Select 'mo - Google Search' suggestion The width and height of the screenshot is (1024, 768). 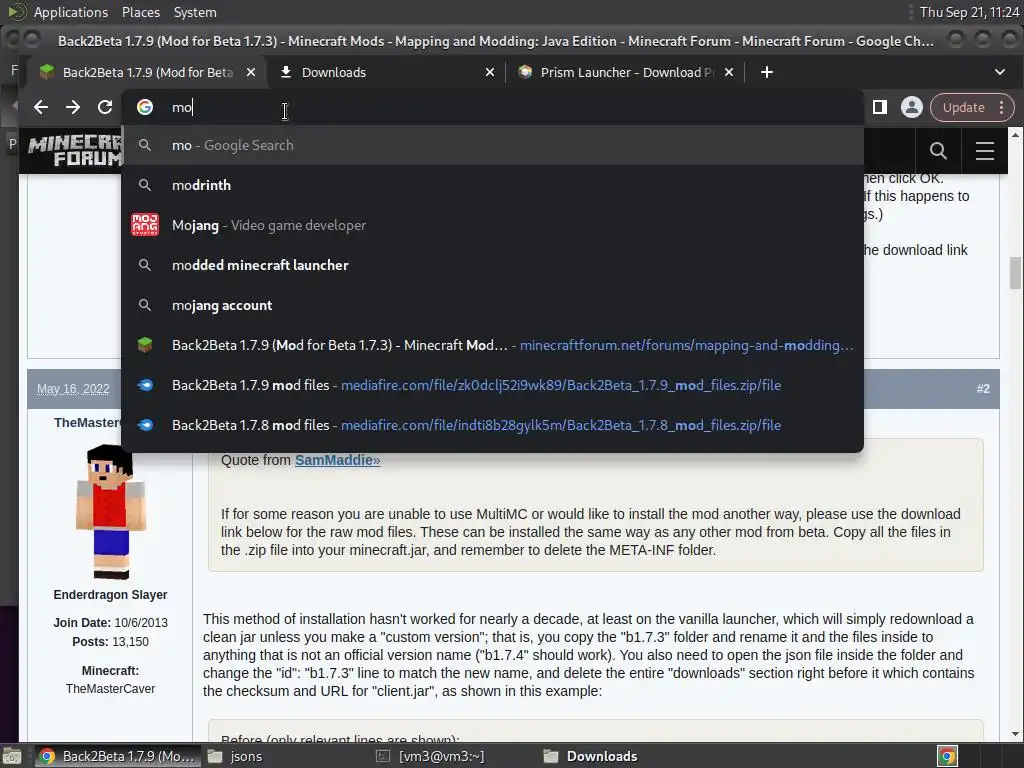point(492,145)
